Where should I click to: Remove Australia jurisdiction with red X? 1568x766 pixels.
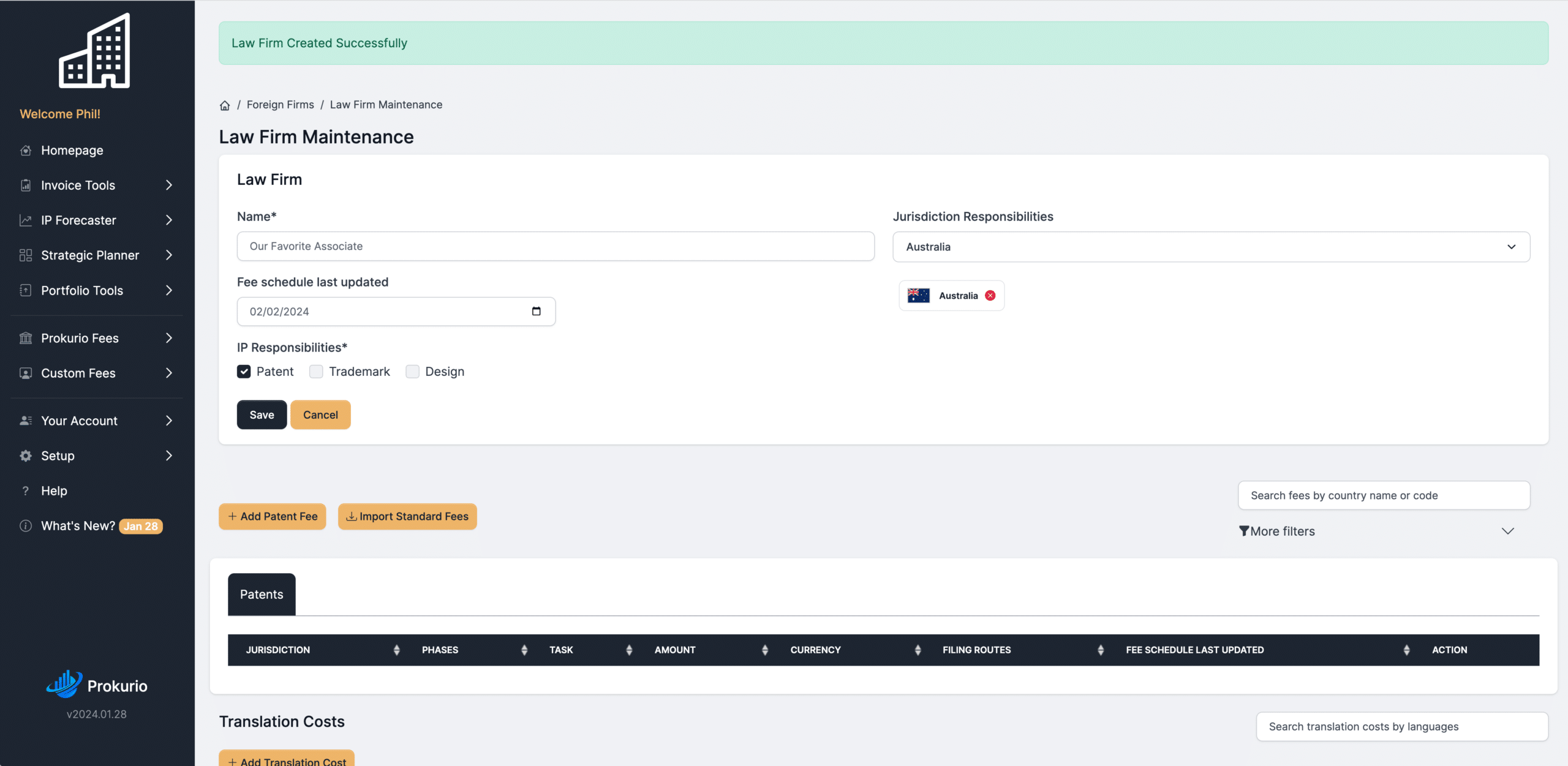coord(990,296)
